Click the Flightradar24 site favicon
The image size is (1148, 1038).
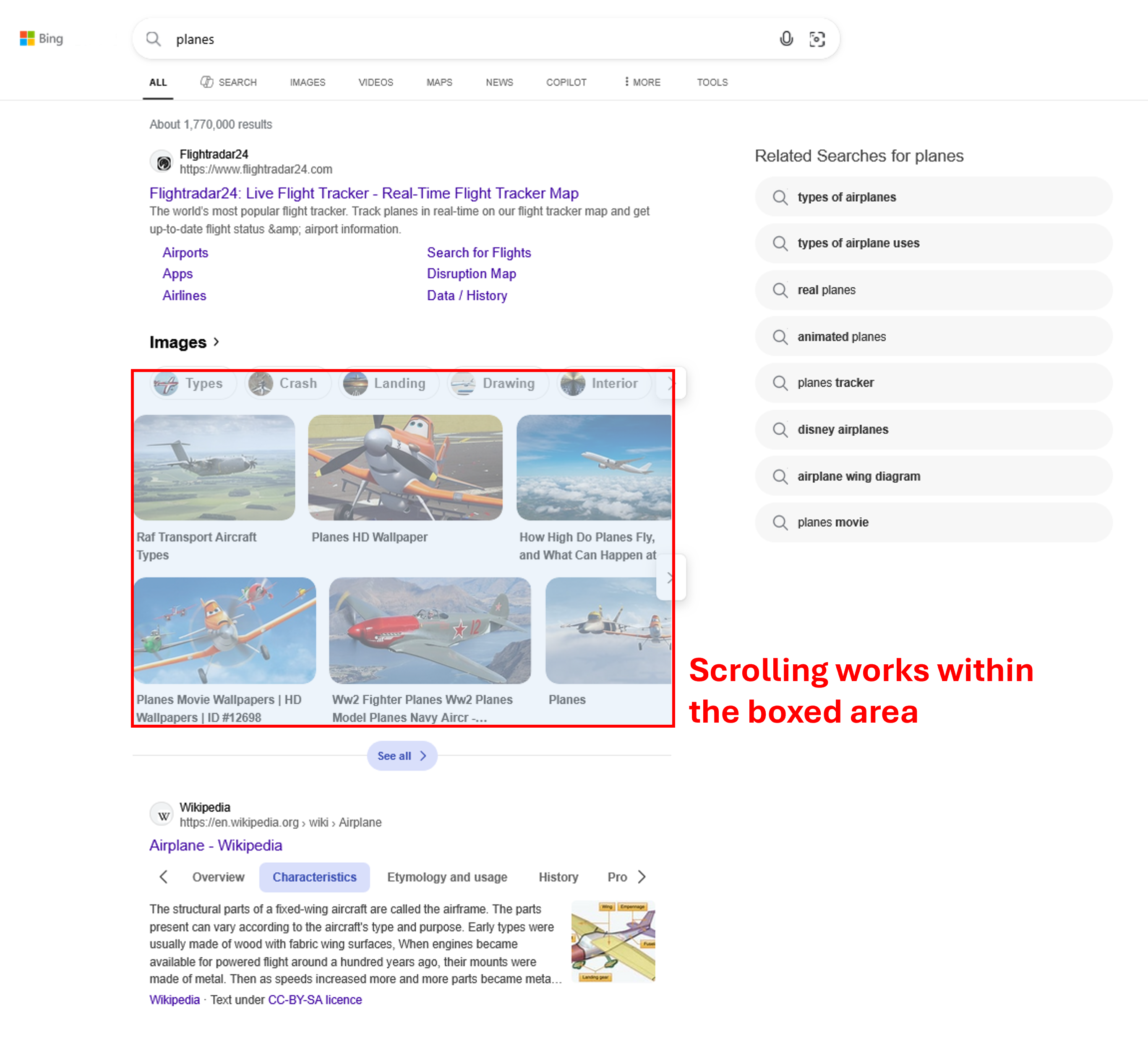(164, 162)
